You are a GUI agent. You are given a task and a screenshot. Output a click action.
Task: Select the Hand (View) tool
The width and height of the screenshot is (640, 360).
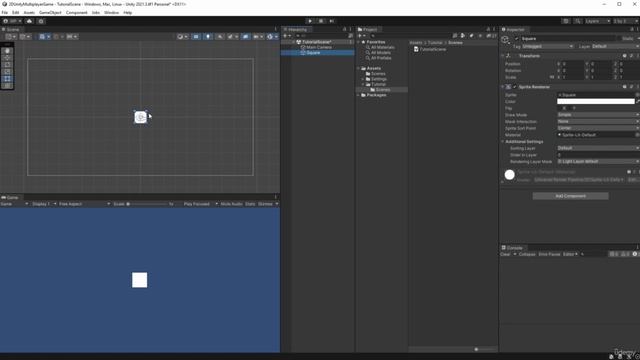pos(7,51)
